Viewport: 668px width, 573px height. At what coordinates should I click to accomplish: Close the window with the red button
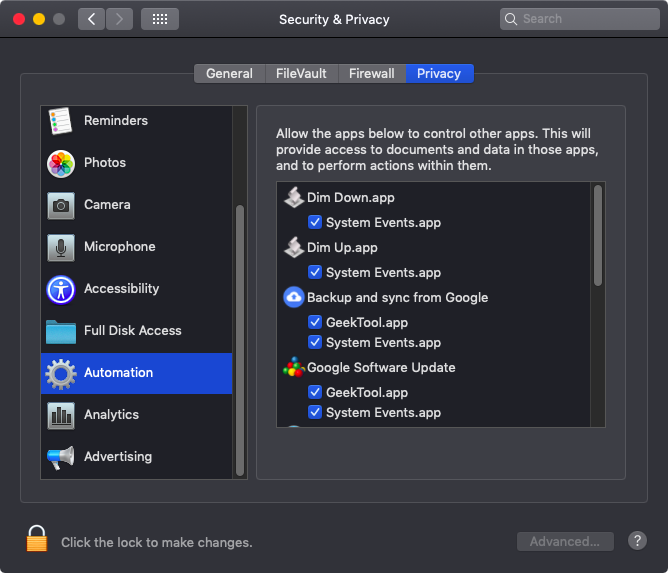click(19, 19)
